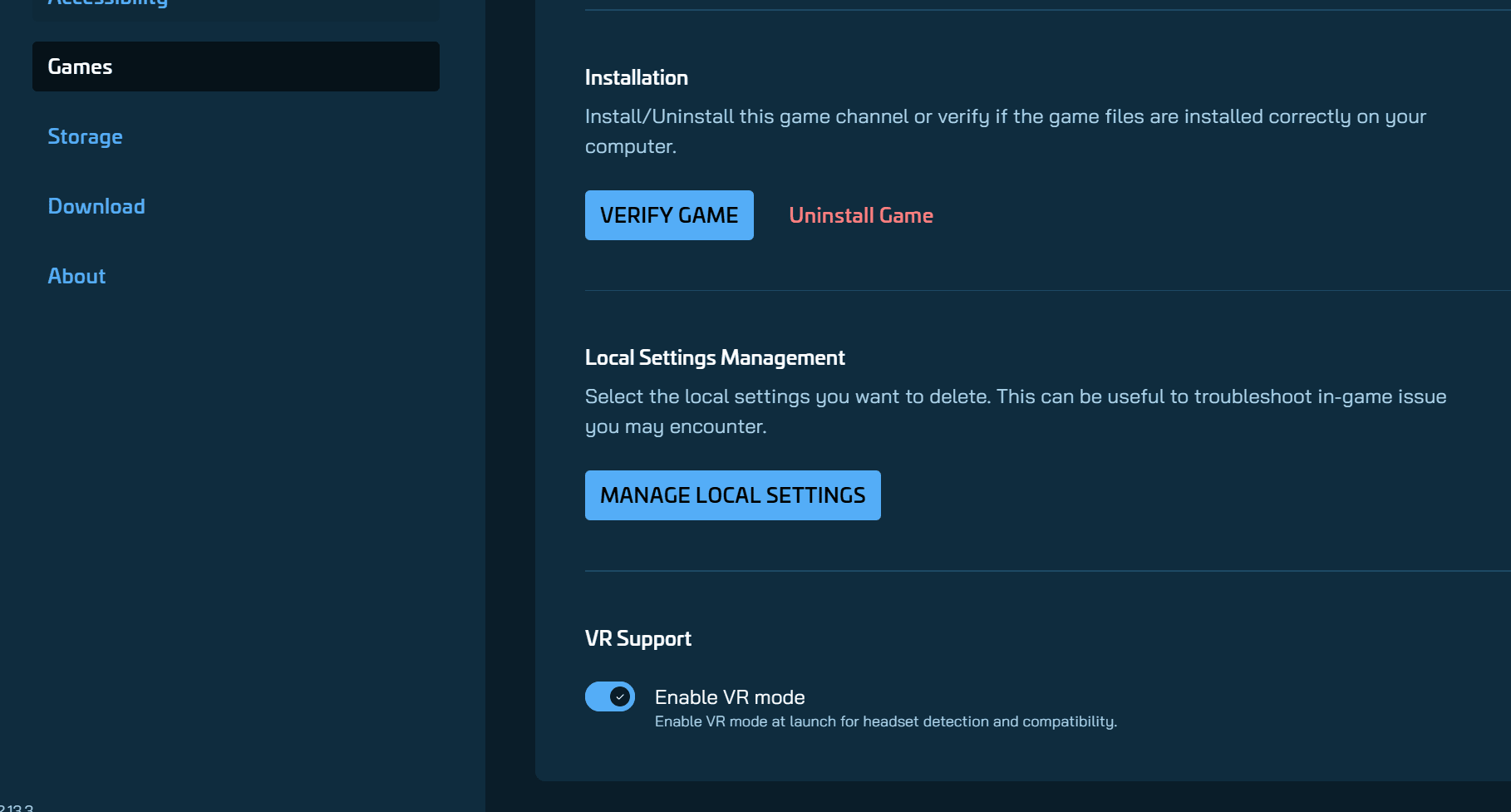
Task: Open the Storage settings section
Action: [x=85, y=136]
